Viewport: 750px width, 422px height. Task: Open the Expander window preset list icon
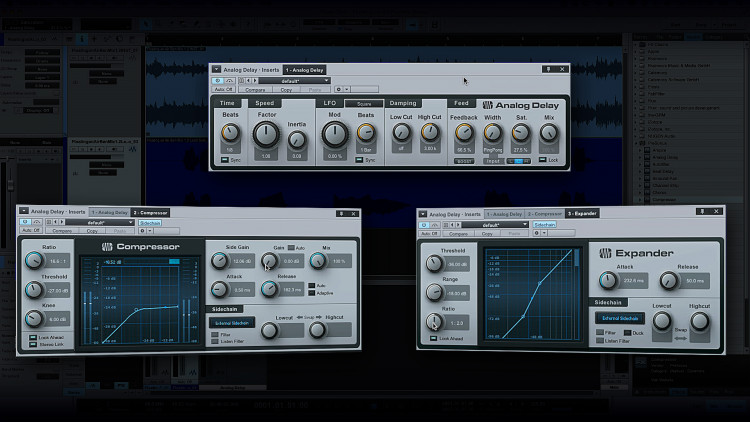click(446, 225)
